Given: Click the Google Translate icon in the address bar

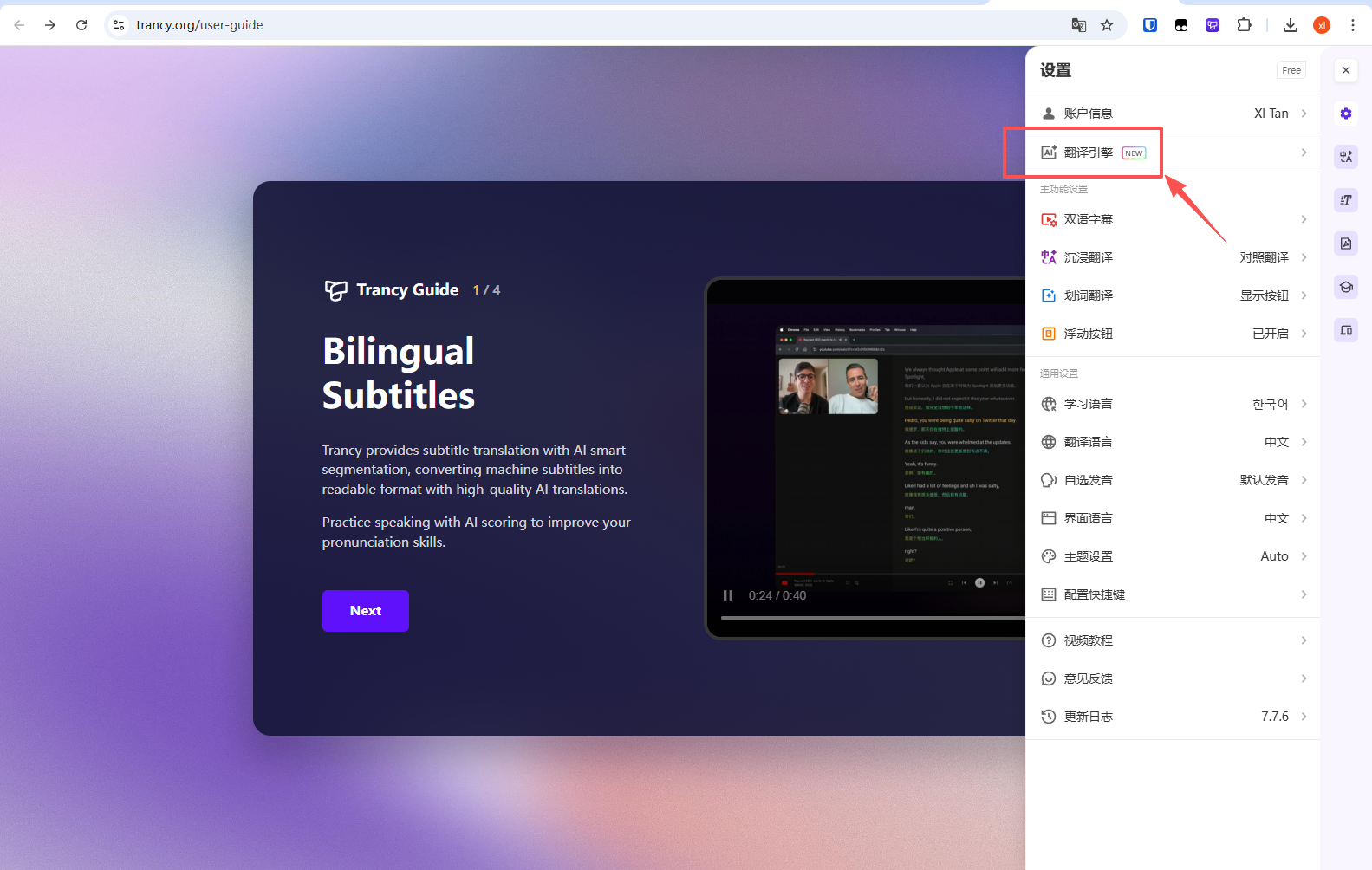Looking at the screenshot, I should [x=1079, y=25].
